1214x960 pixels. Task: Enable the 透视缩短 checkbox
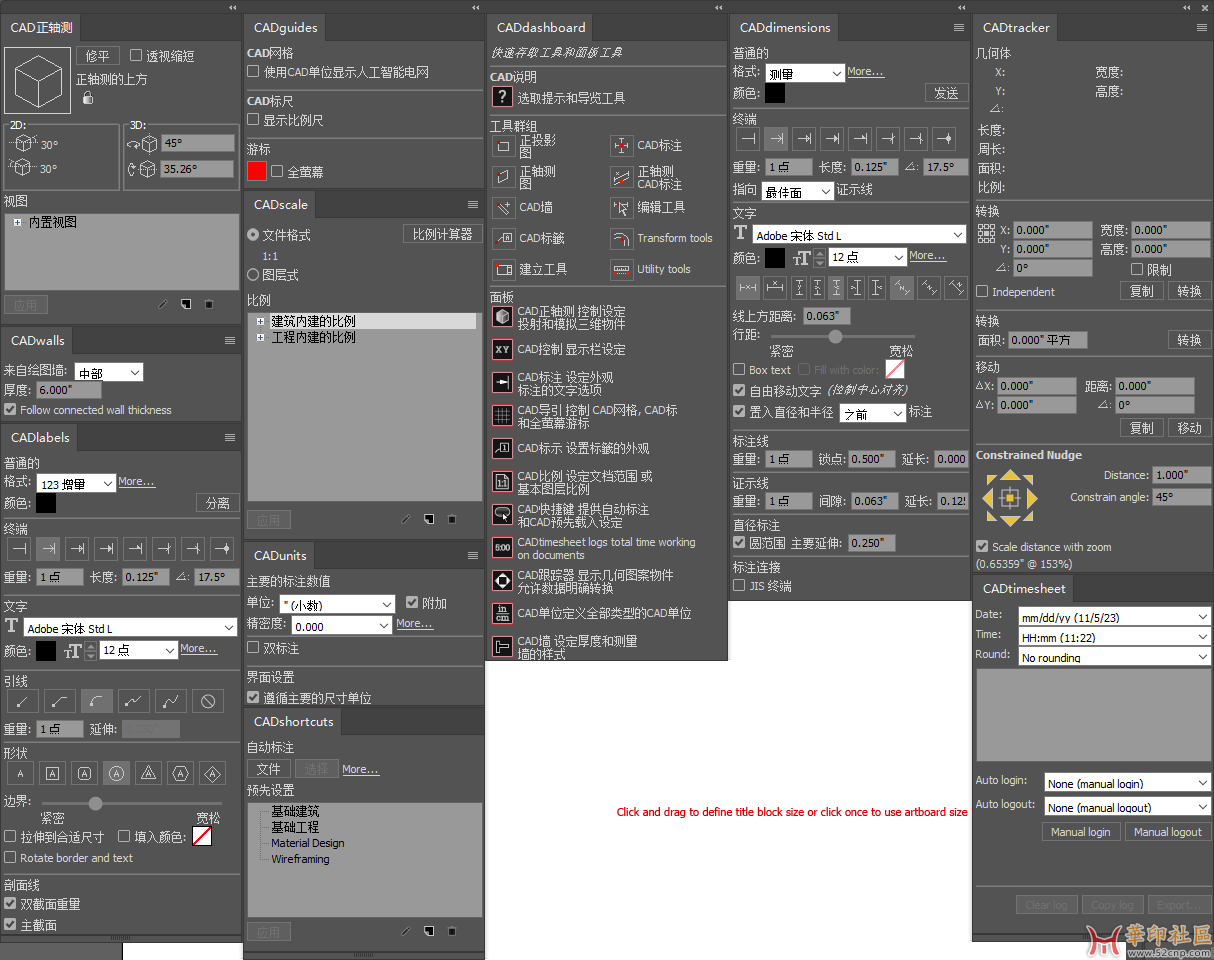click(137, 56)
